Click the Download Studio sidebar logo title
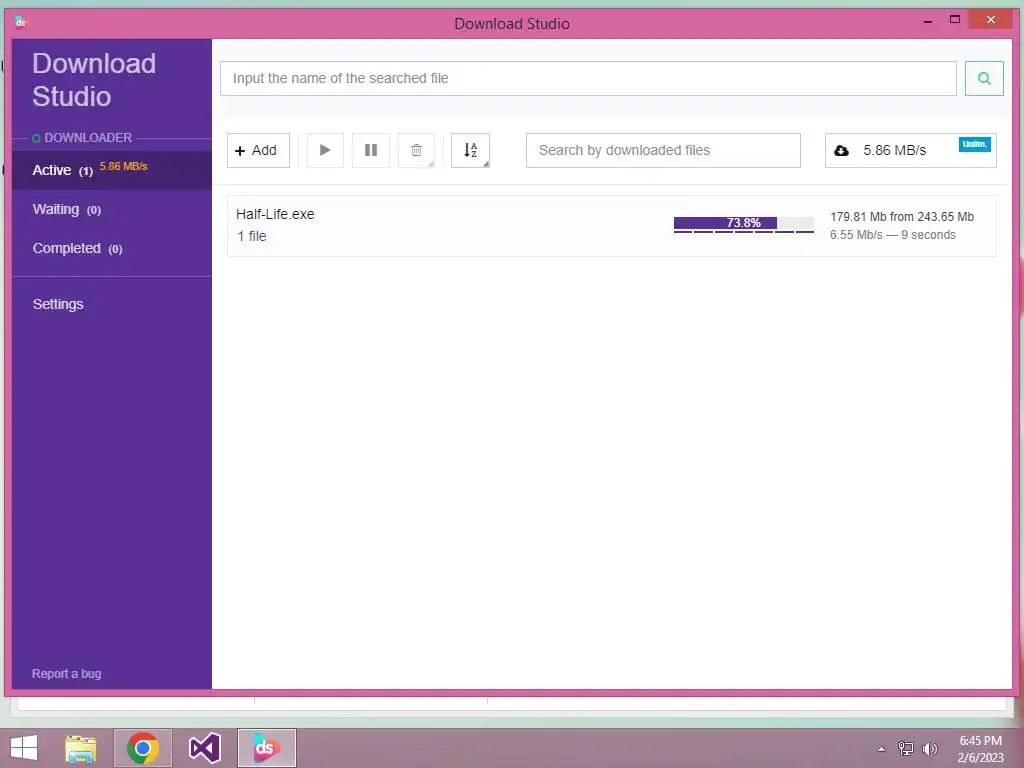Screen dimensions: 1024x768 tap(94, 80)
